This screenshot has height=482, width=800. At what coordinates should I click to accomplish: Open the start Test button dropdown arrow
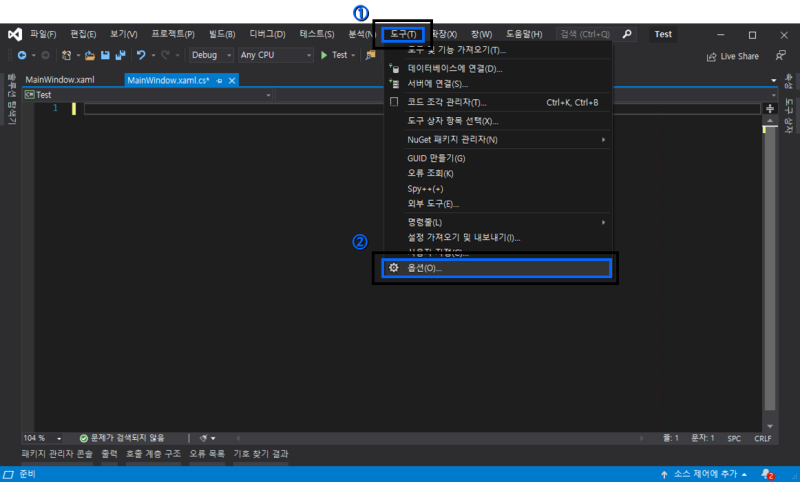pos(353,55)
